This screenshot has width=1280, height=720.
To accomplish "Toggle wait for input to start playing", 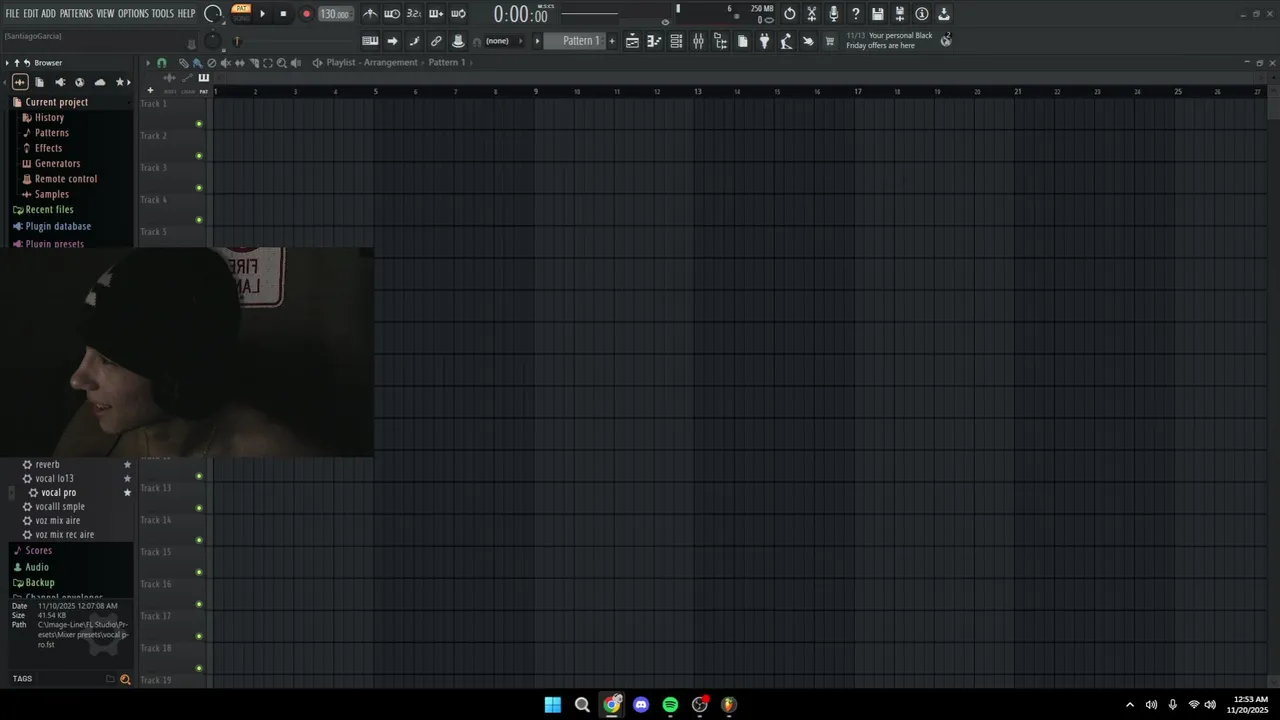I will pos(392,14).
